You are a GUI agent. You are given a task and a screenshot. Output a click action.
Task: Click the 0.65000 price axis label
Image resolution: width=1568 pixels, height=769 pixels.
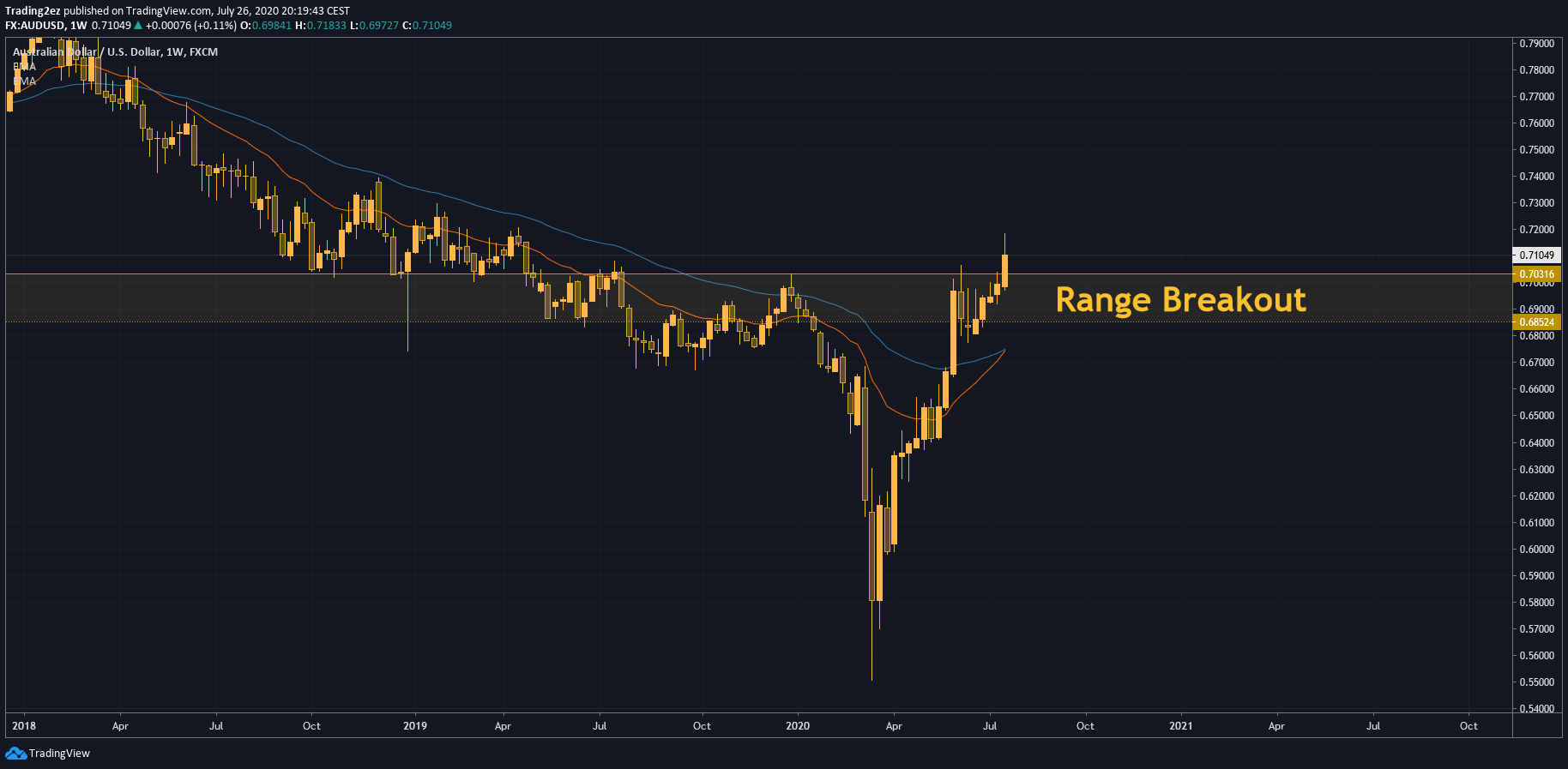(x=1537, y=416)
